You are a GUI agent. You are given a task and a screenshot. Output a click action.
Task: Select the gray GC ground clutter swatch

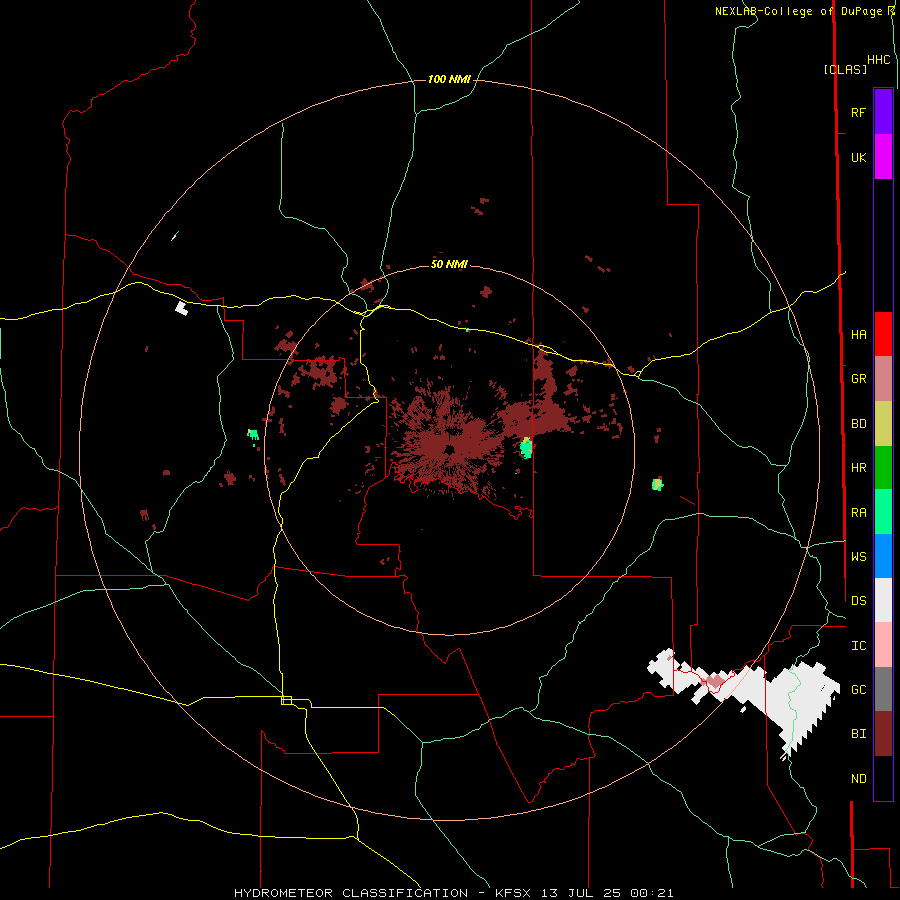click(x=883, y=689)
